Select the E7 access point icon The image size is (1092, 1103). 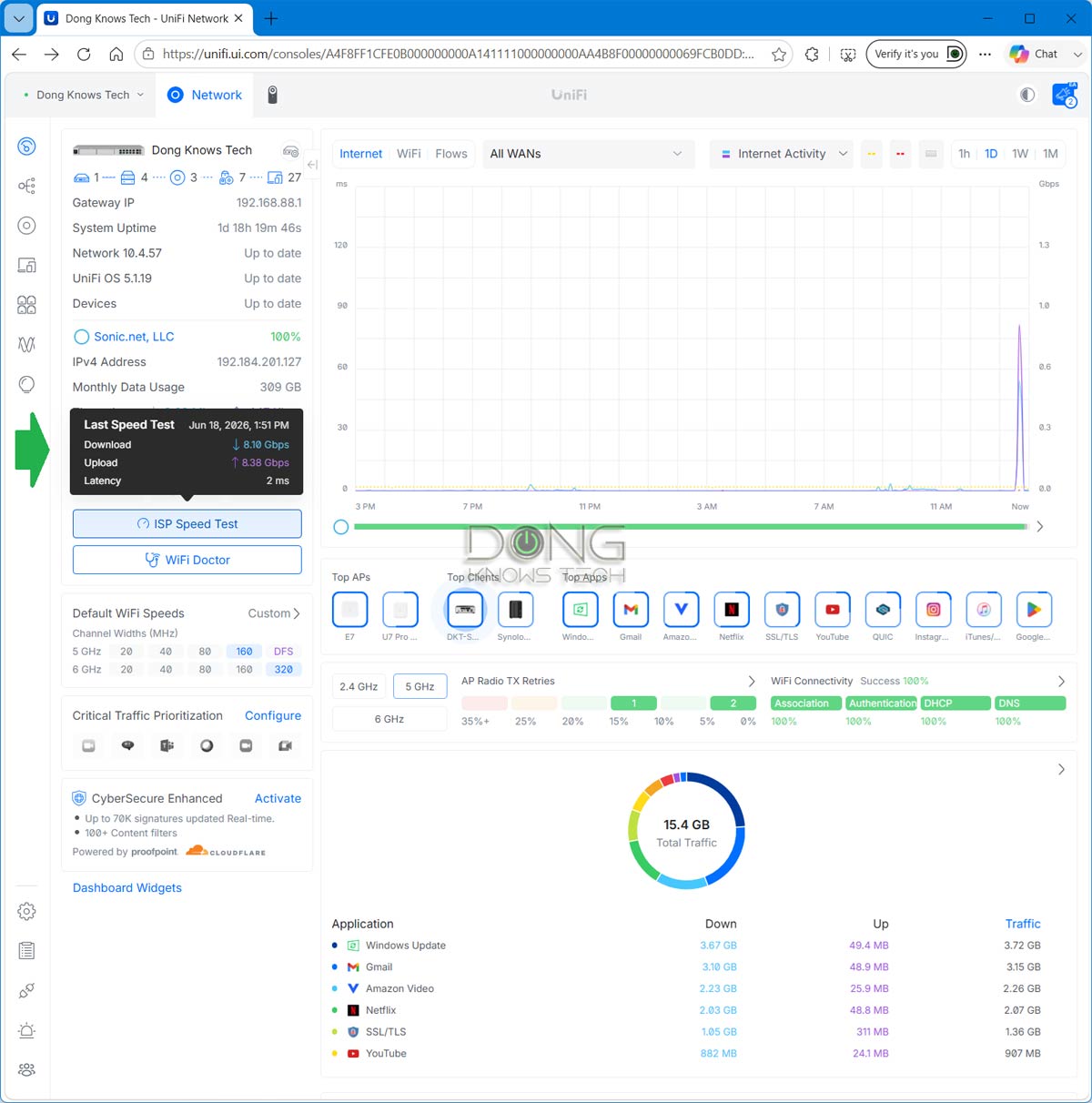pyautogui.click(x=350, y=610)
